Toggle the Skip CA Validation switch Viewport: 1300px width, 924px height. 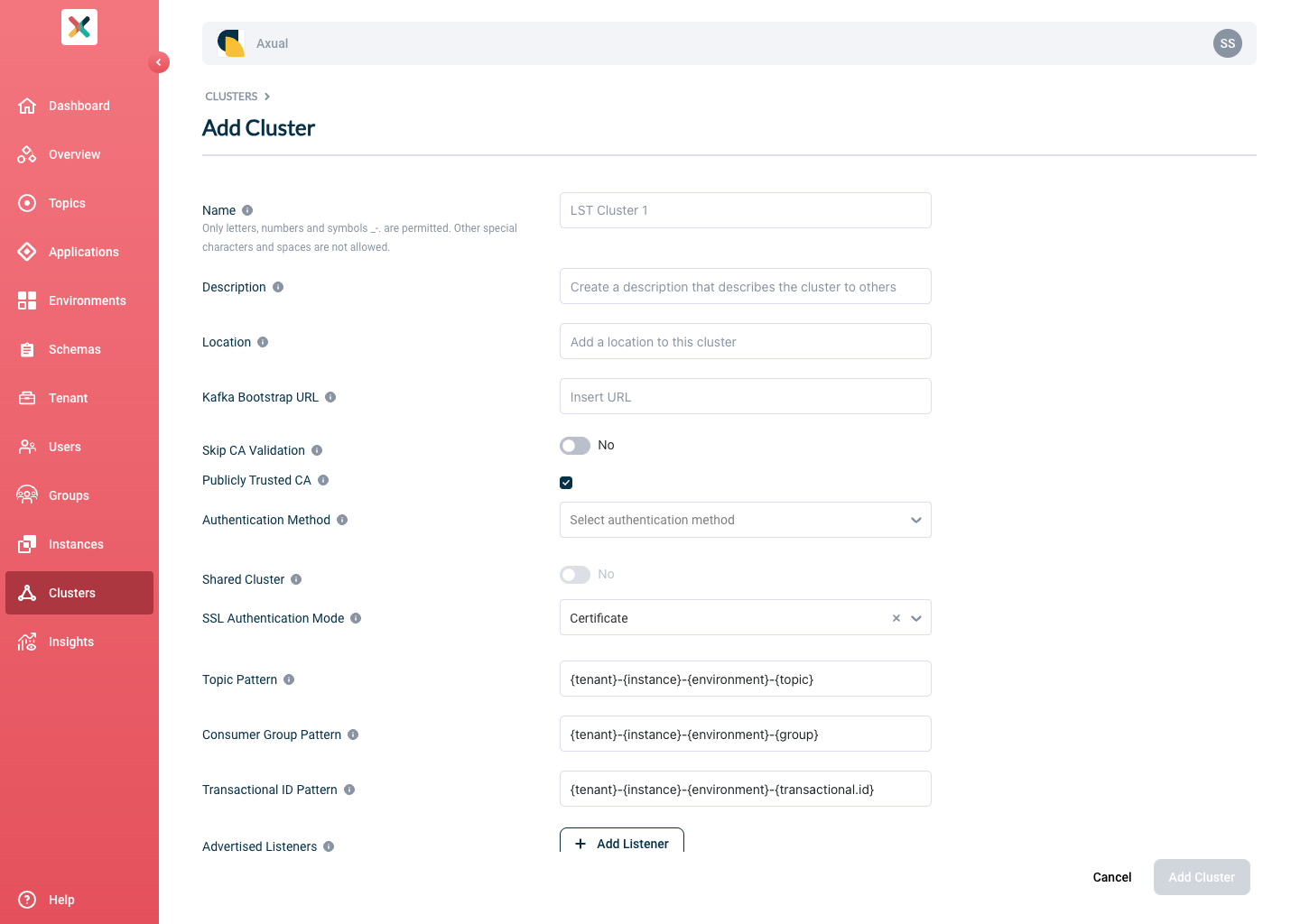(x=575, y=446)
